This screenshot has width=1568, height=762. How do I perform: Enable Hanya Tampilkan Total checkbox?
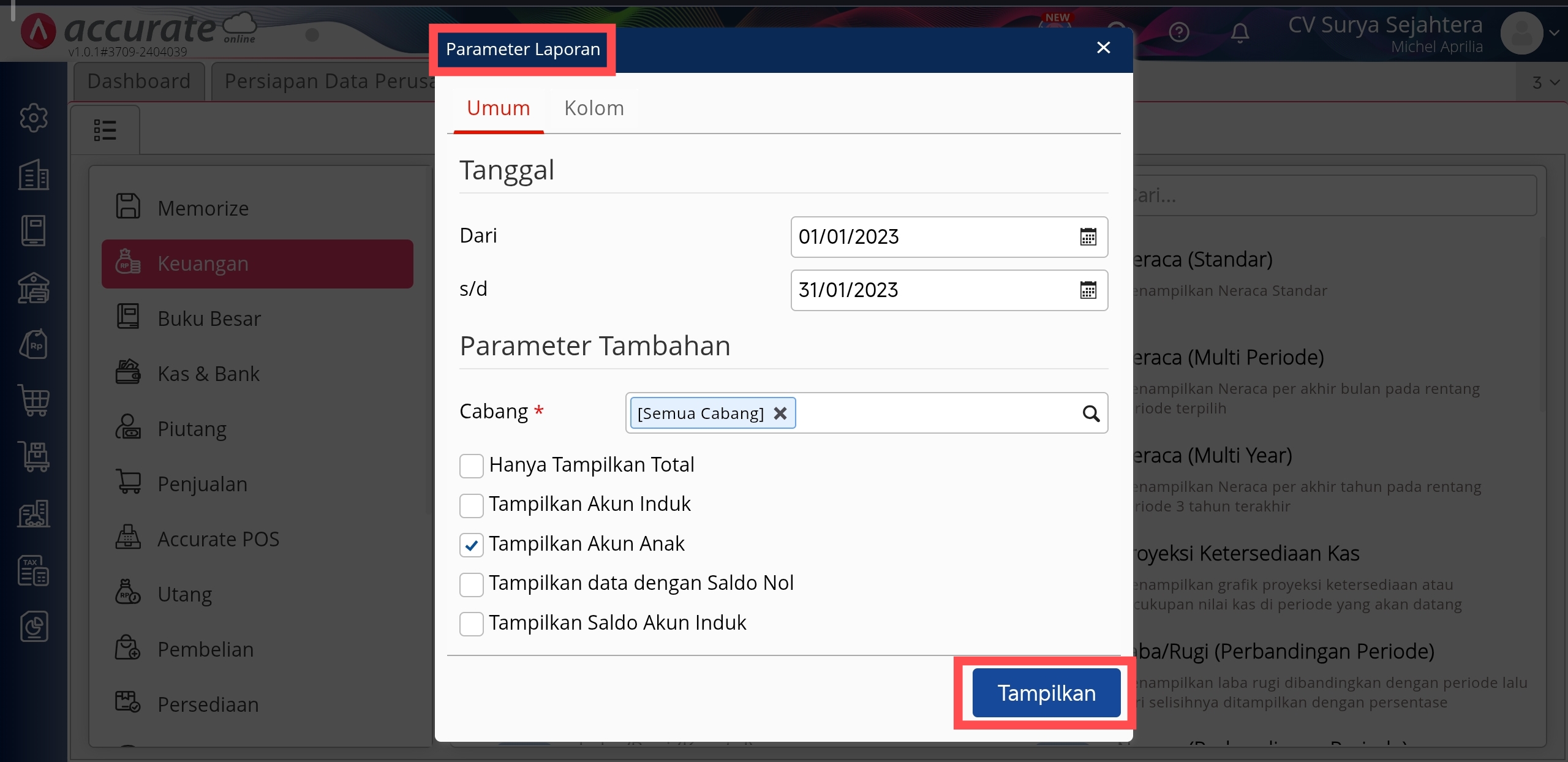[471, 466]
